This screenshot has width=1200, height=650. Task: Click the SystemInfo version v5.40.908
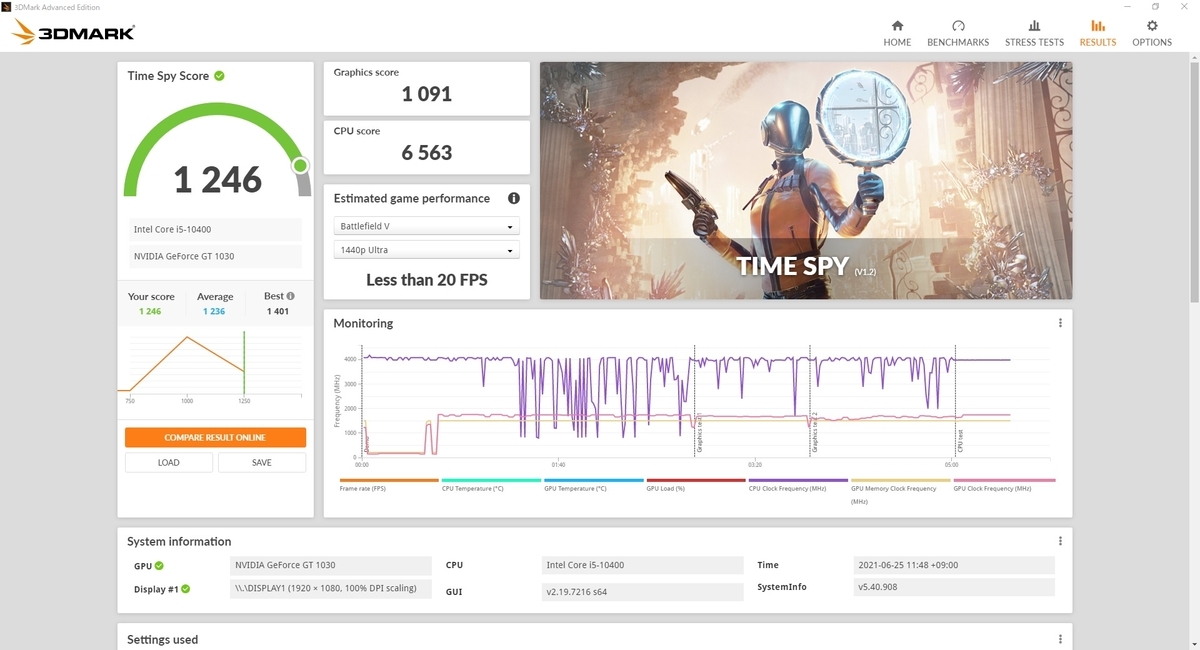954,587
